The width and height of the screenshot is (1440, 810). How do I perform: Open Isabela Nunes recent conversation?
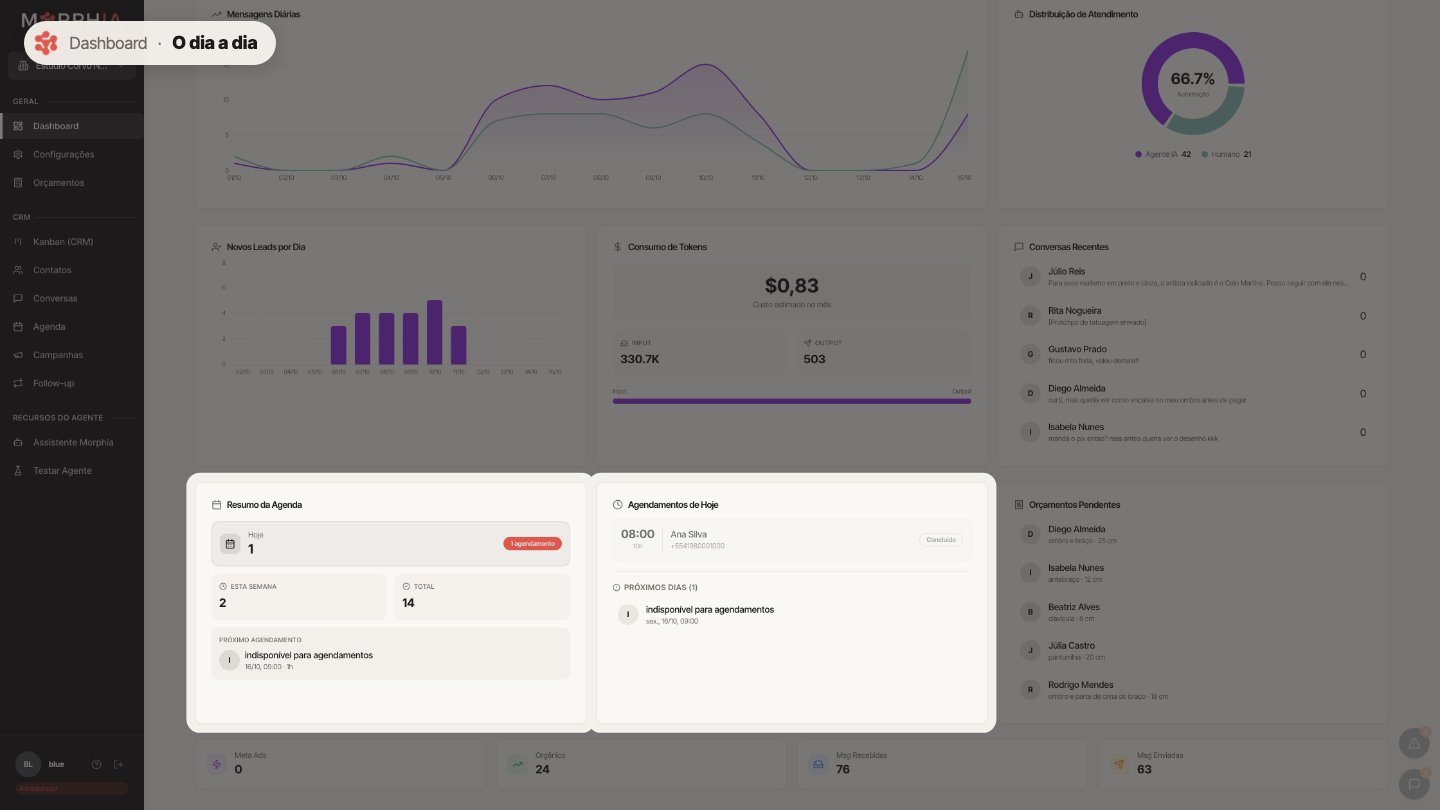coord(1193,432)
